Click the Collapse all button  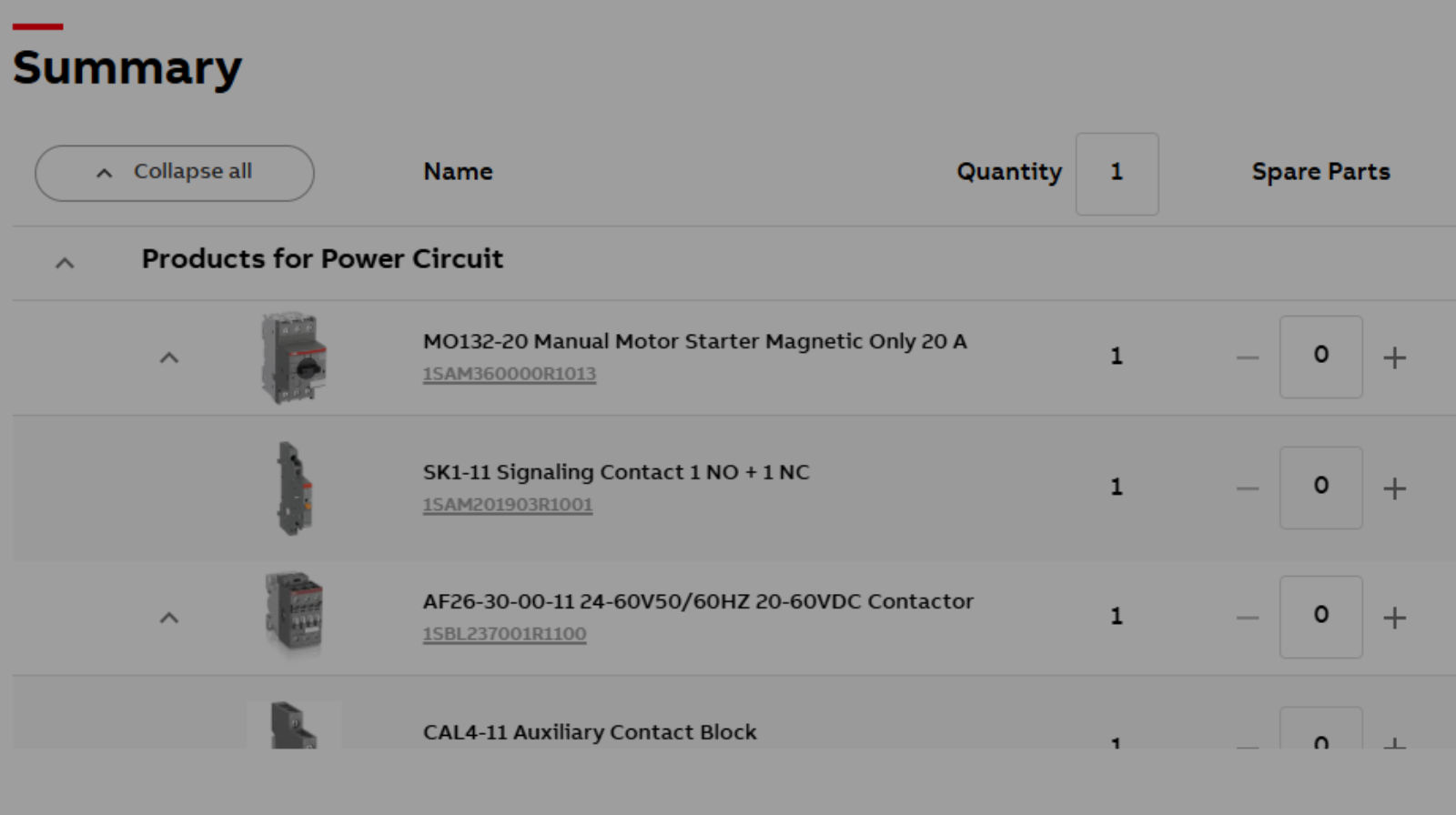point(175,173)
